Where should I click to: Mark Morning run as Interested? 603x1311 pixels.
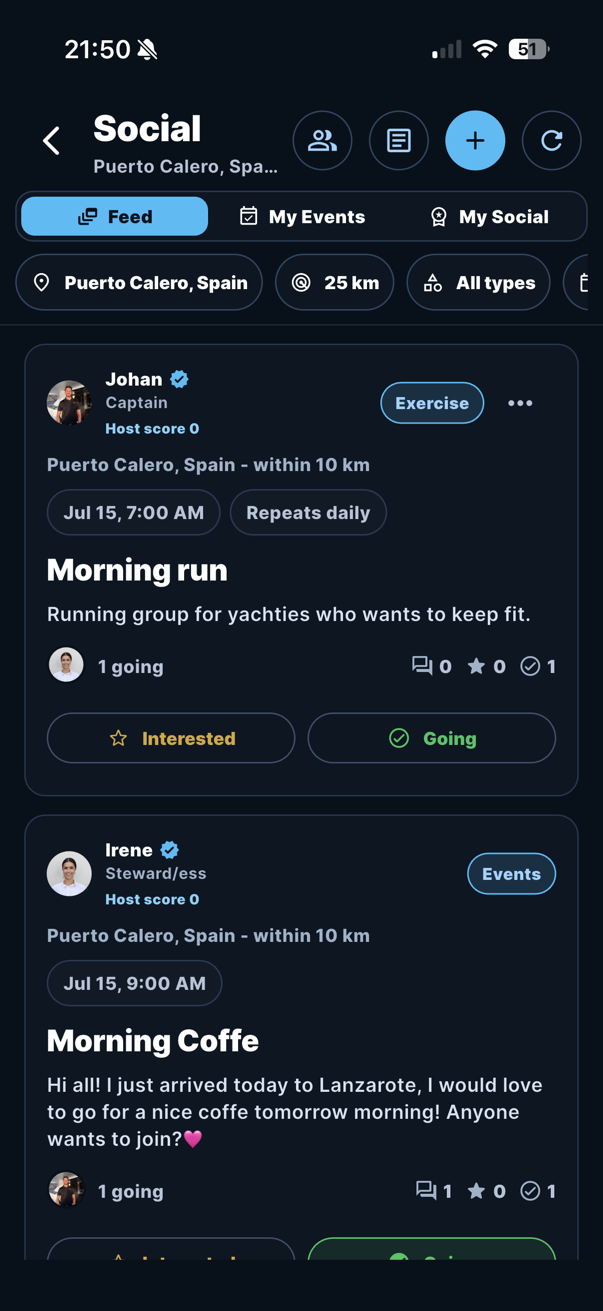pyautogui.click(x=171, y=738)
